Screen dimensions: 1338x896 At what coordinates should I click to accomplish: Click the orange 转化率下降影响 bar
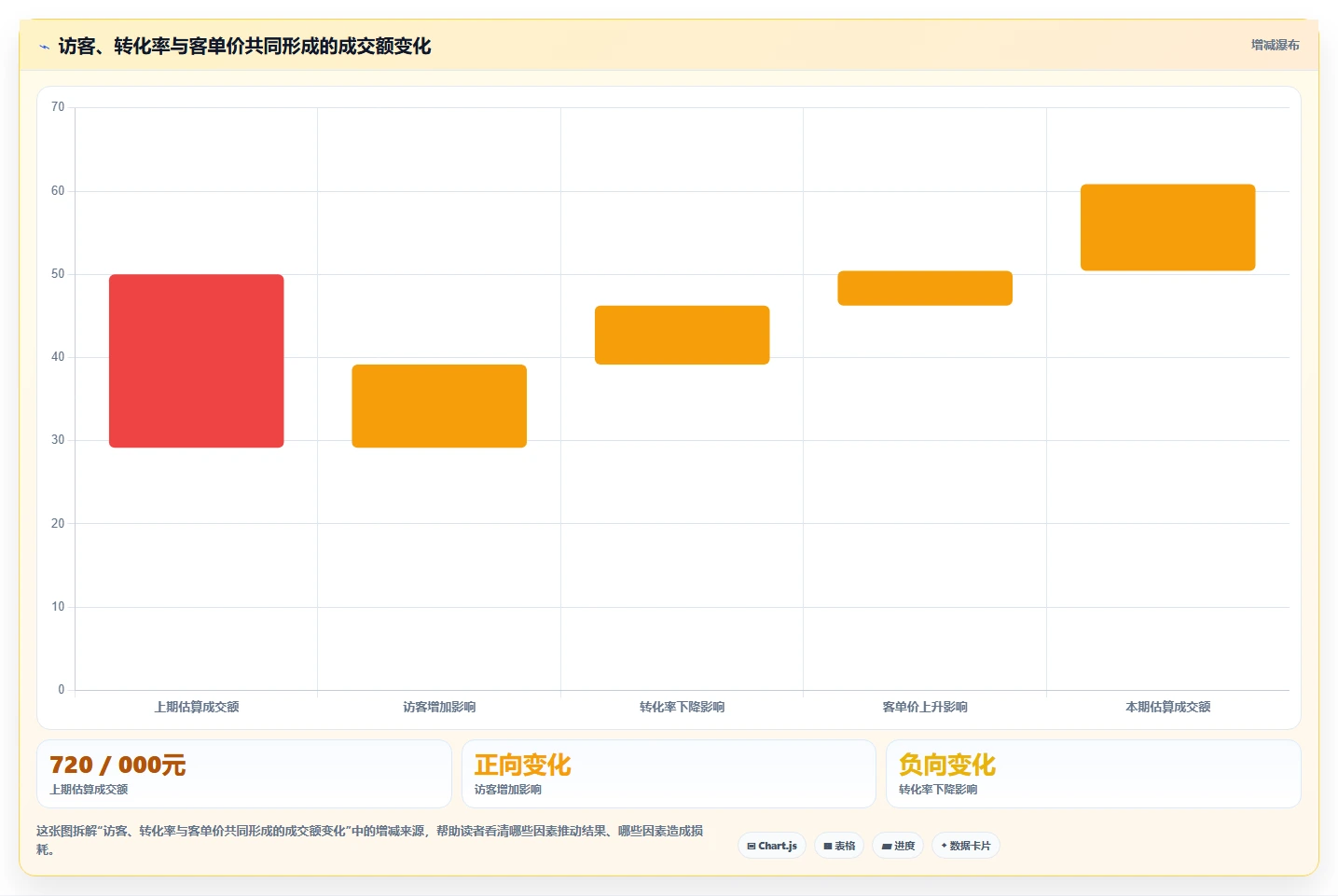[x=683, y=335]
